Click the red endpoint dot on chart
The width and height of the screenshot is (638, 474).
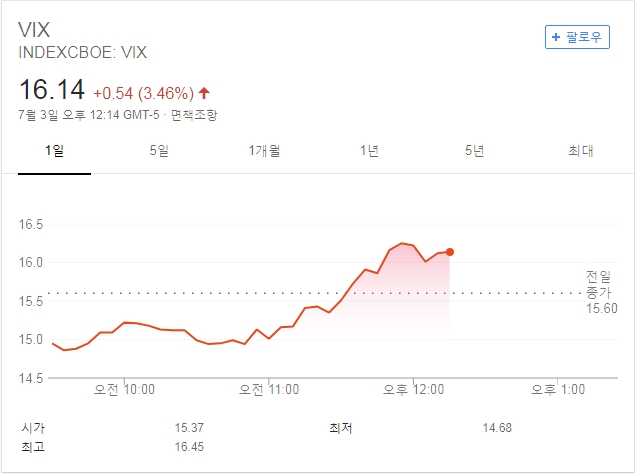click(x=450, y=252)
